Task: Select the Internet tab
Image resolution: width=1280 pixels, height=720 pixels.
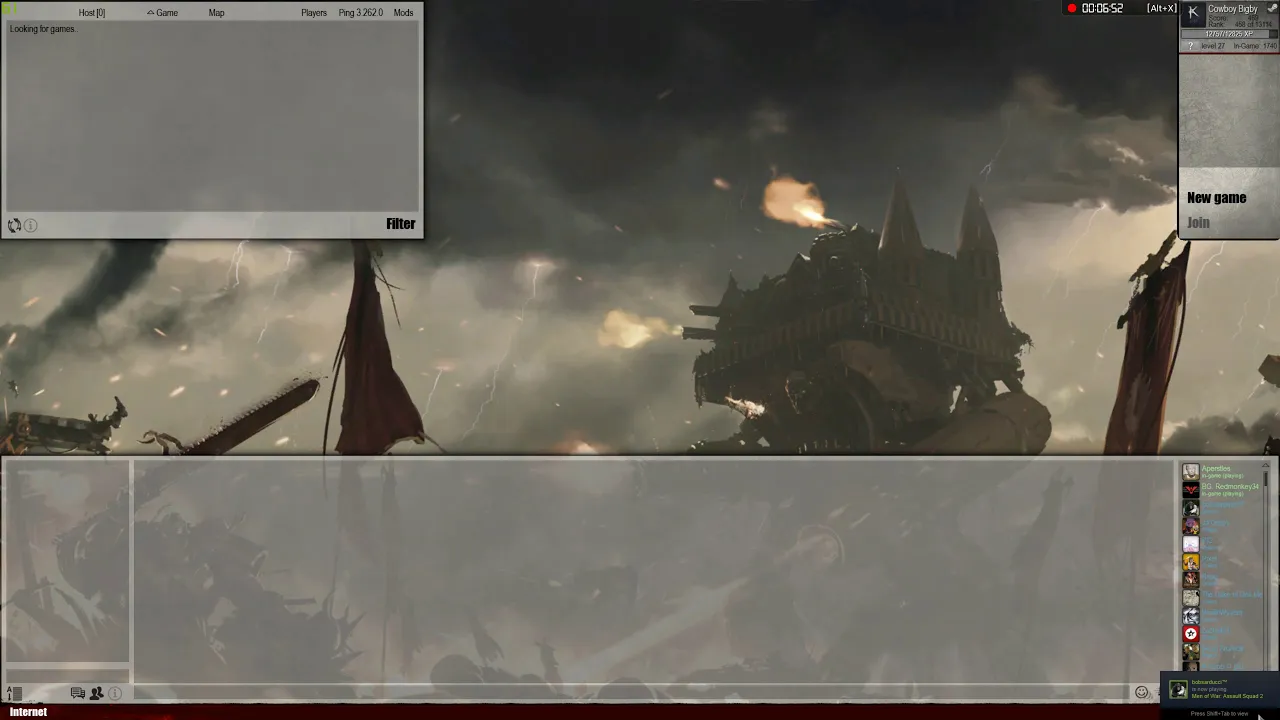Action: (28, 712)
